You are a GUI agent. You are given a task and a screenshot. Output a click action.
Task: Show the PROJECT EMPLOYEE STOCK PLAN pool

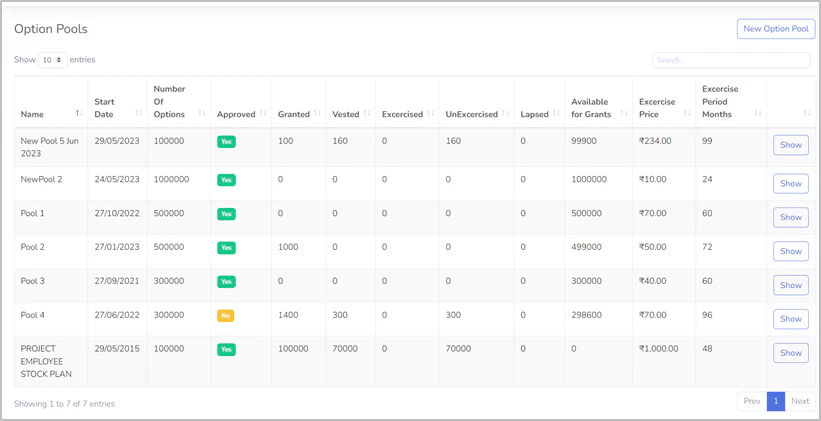[x=790, y=353]
